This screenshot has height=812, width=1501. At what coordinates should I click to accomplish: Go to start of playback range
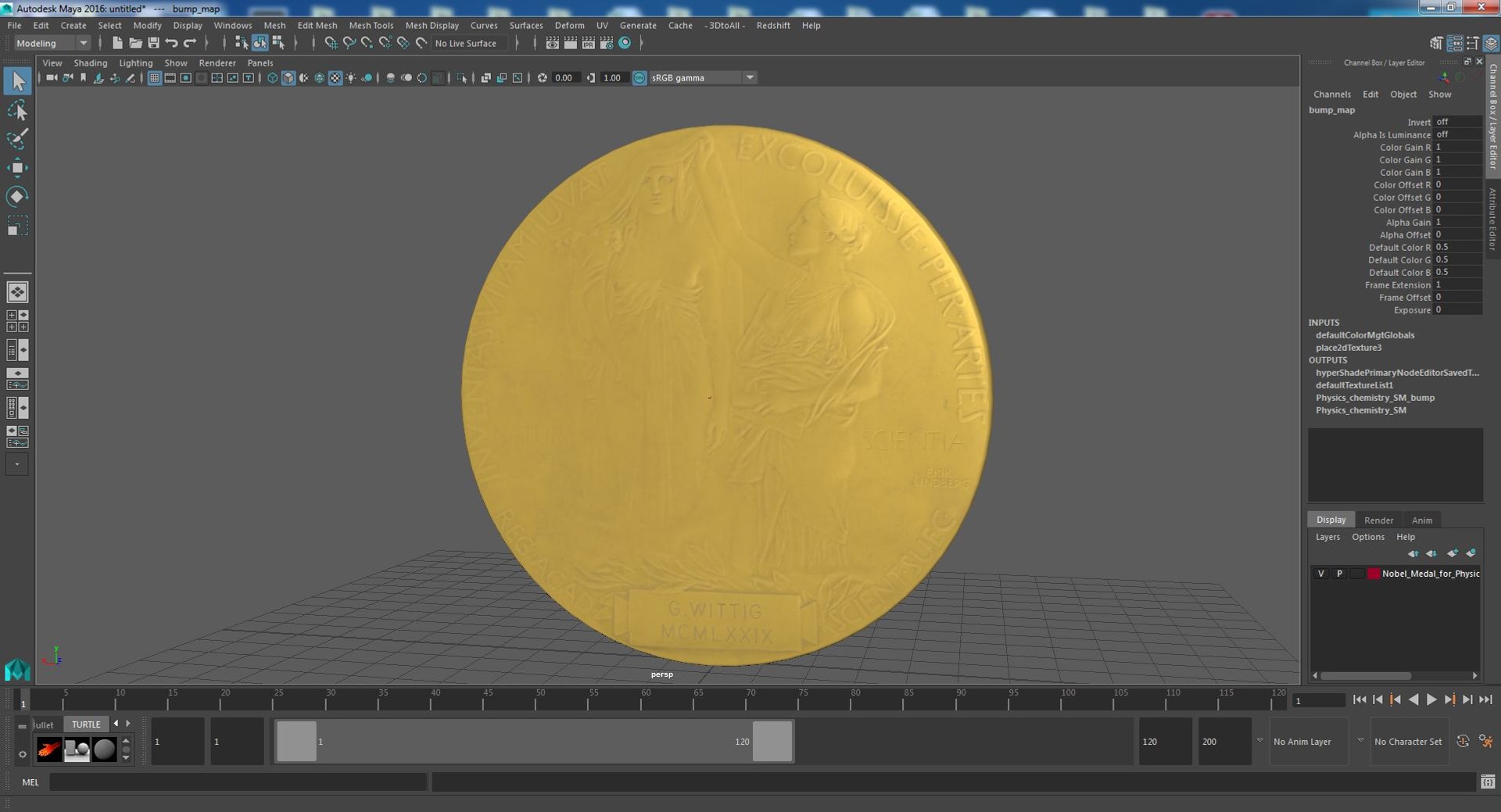(x=1359, y=699)
